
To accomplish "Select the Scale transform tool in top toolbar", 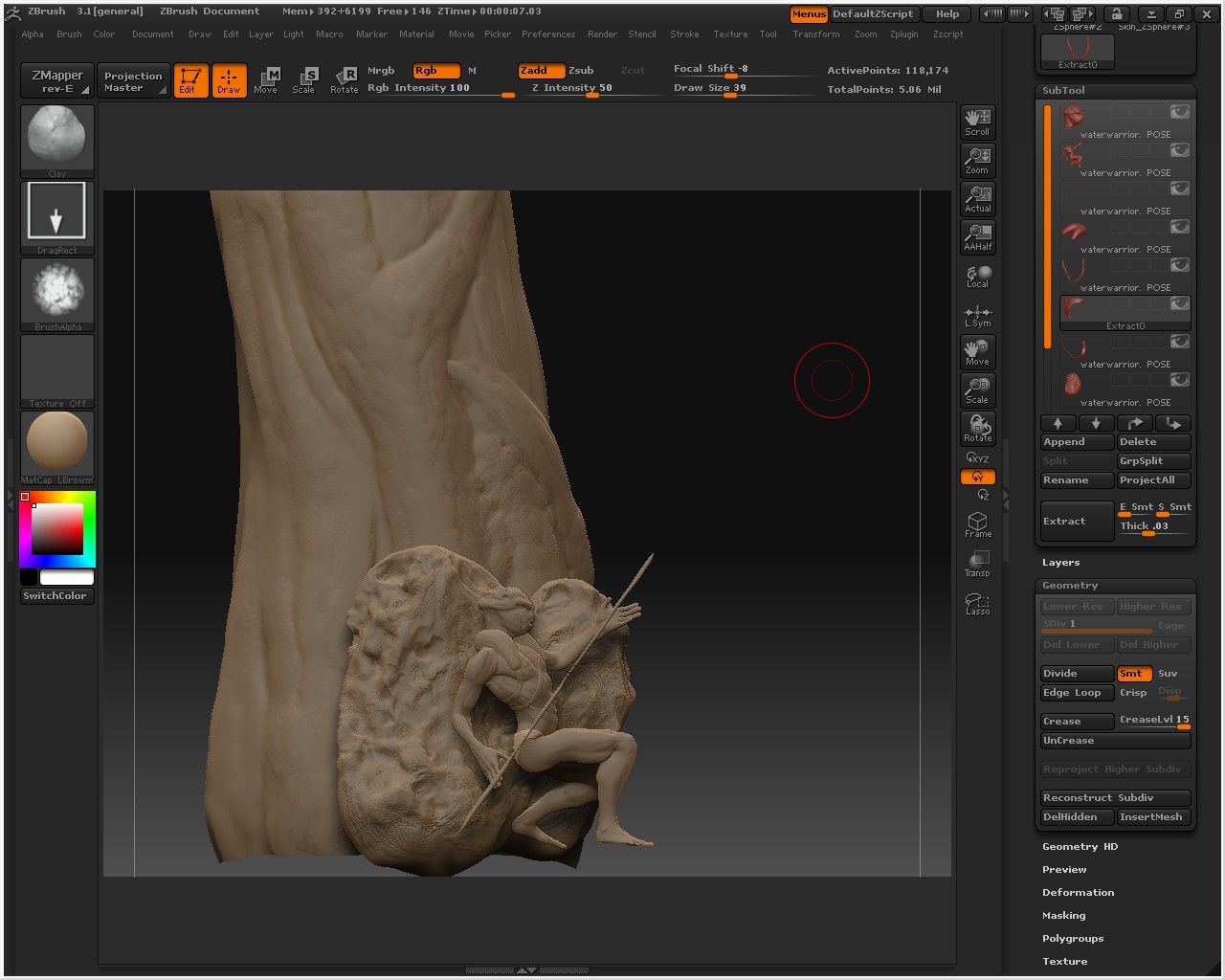I will pyautogui.click(x=304, y=80).
